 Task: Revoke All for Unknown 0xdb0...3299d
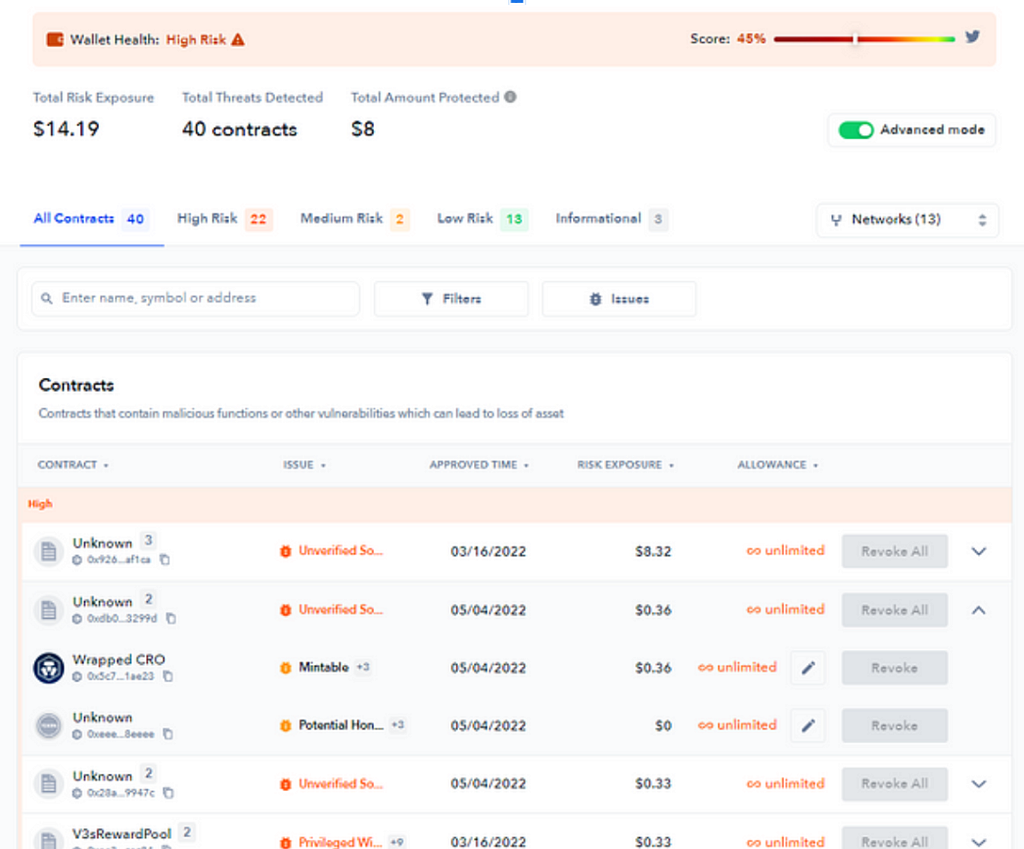(x=894, y=610)
